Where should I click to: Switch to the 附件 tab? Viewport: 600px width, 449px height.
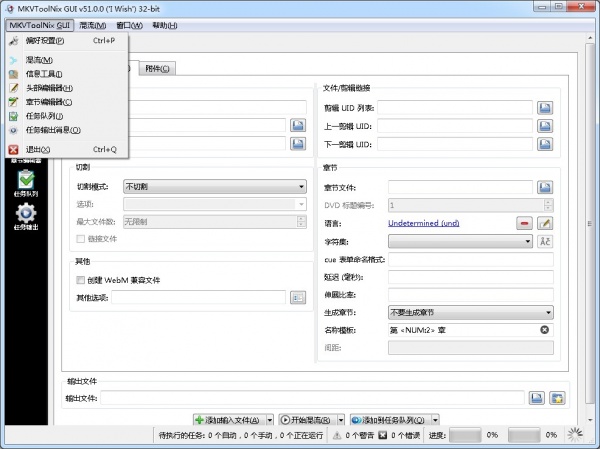[x=157, y=69]
